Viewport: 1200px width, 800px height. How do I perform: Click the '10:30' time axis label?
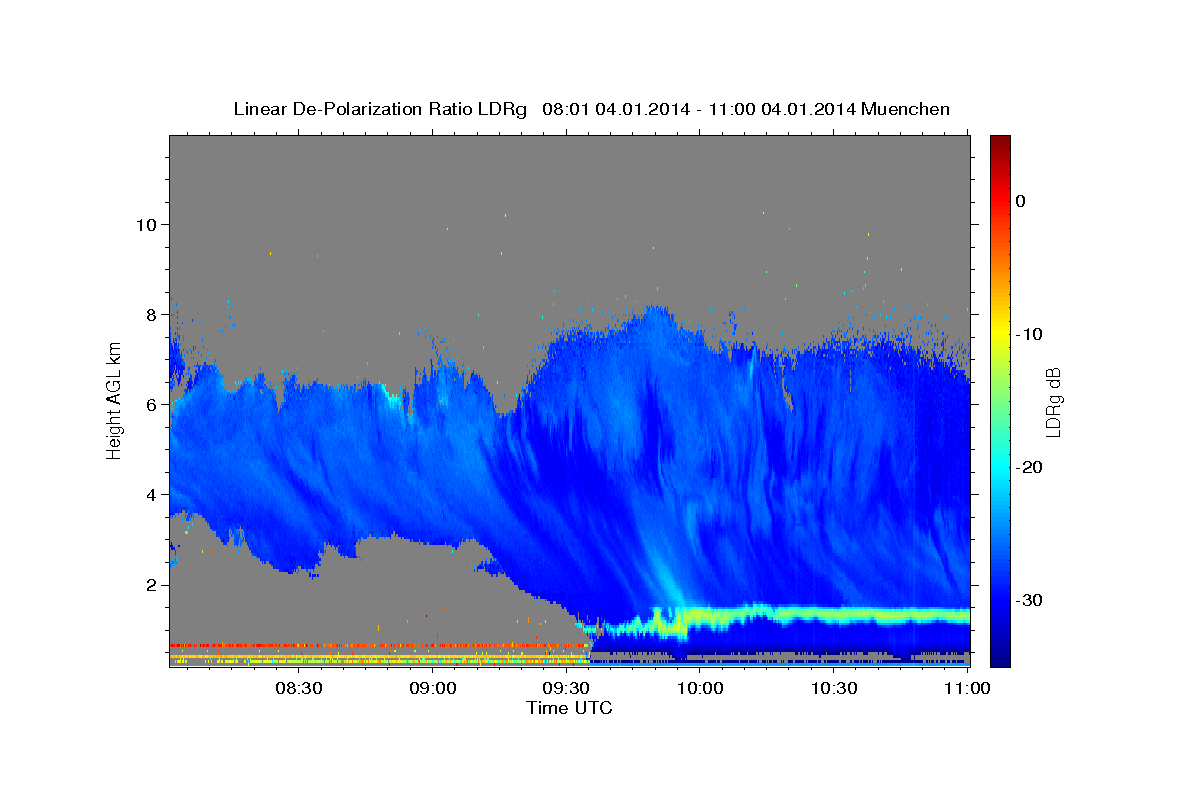point(834,689)
